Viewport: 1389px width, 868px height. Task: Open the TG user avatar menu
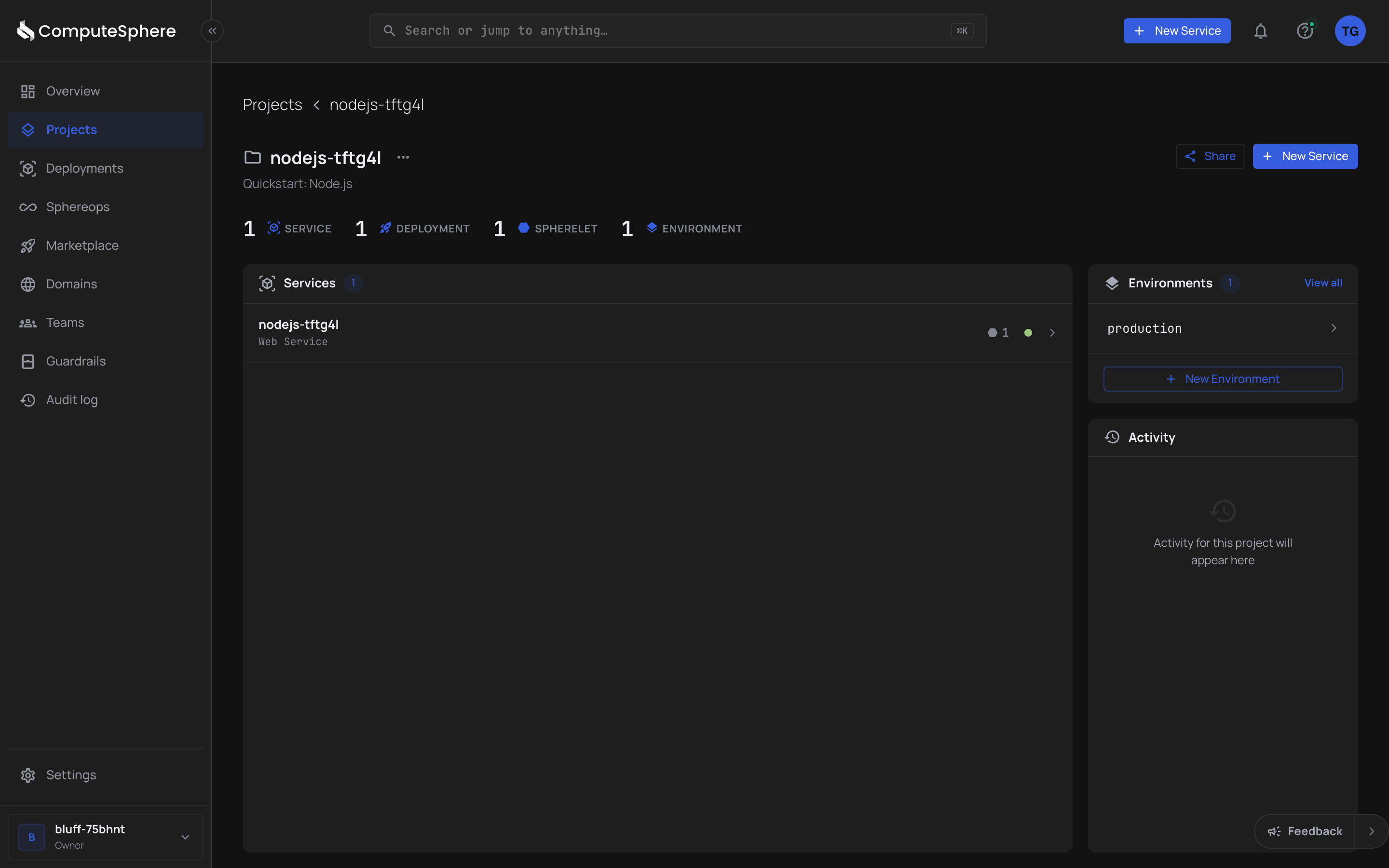click(x=1350, y=31)
